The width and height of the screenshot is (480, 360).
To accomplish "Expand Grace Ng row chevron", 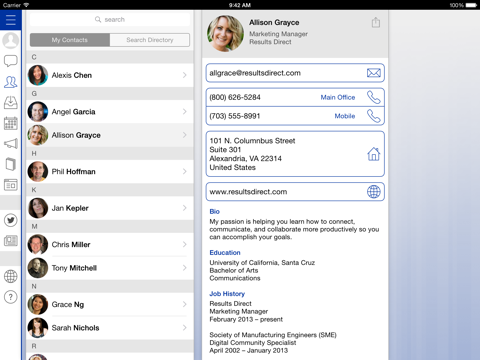I will coord(185,304).
